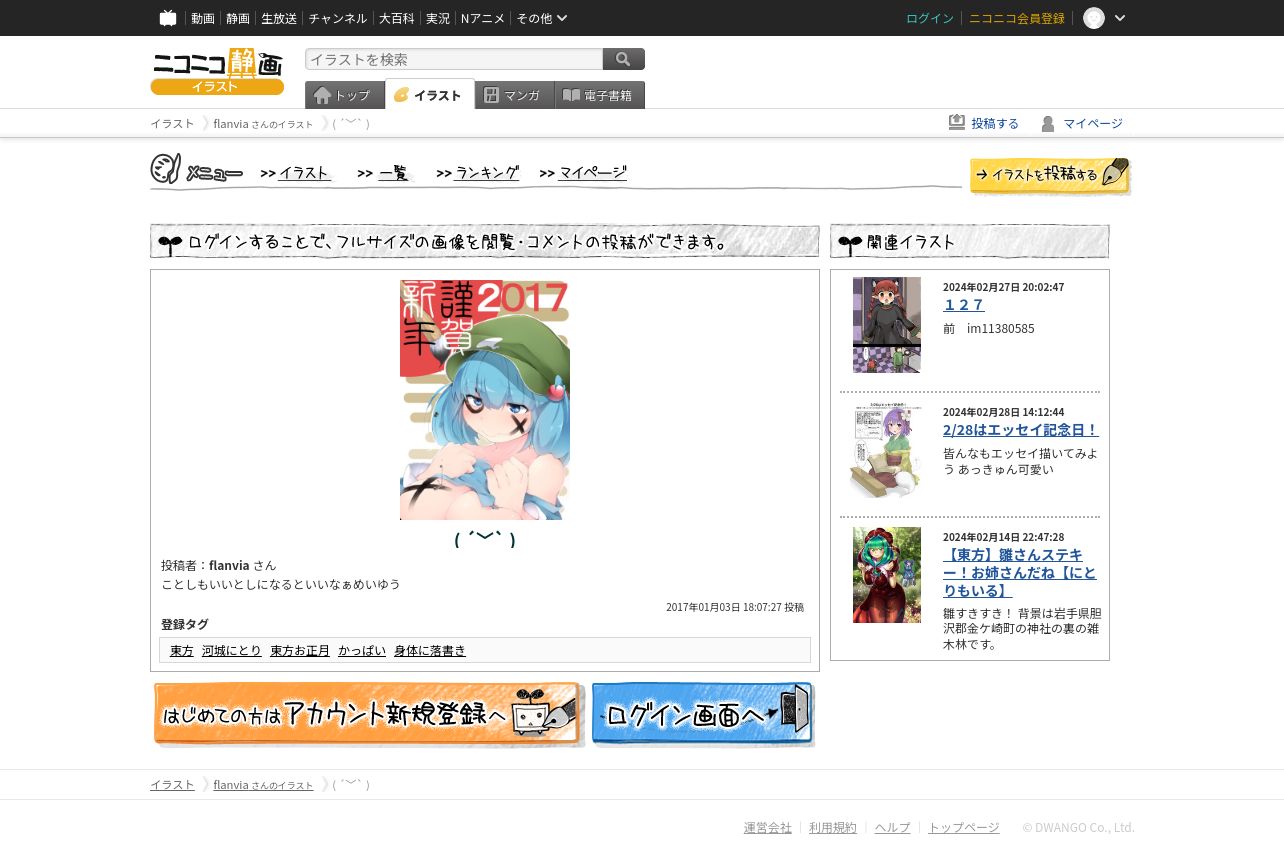Expand the その他 menu chevron
This screenshot has height=854, width=1284.
[562, 18]
